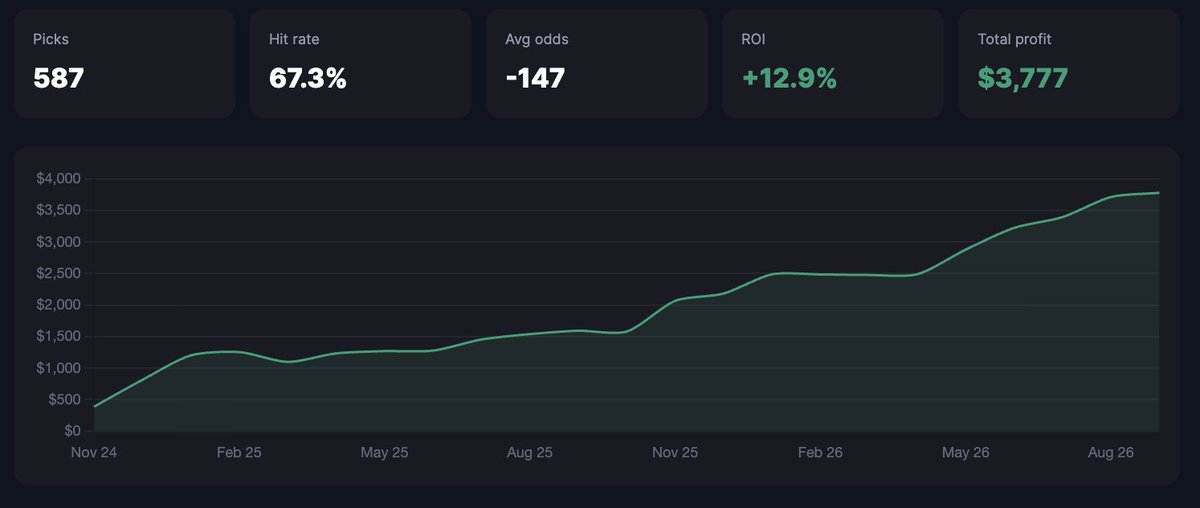Click the profit line's endpoint near $3,777
The image size is (1200, 508).
pyautogui.click(x=1159, y=193)
